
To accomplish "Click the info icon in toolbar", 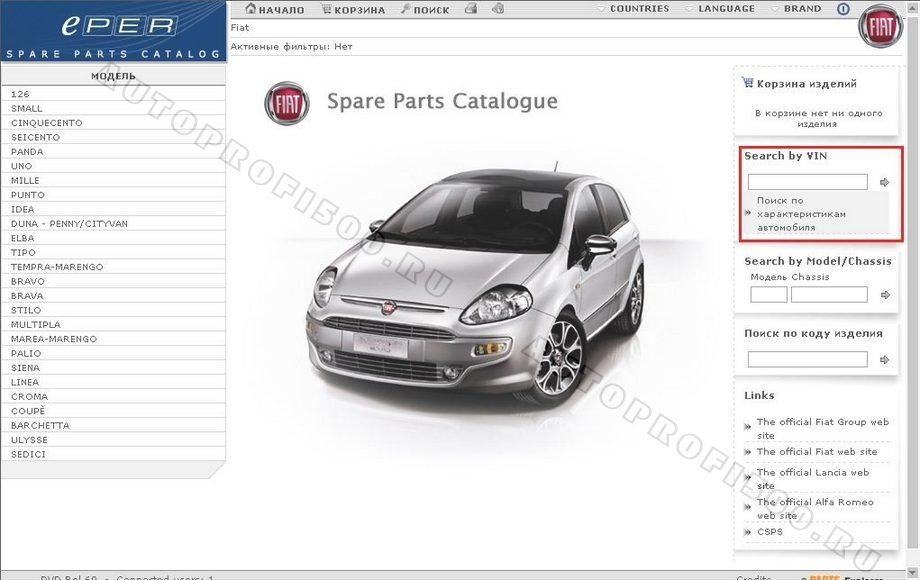I will click(843, 9).
